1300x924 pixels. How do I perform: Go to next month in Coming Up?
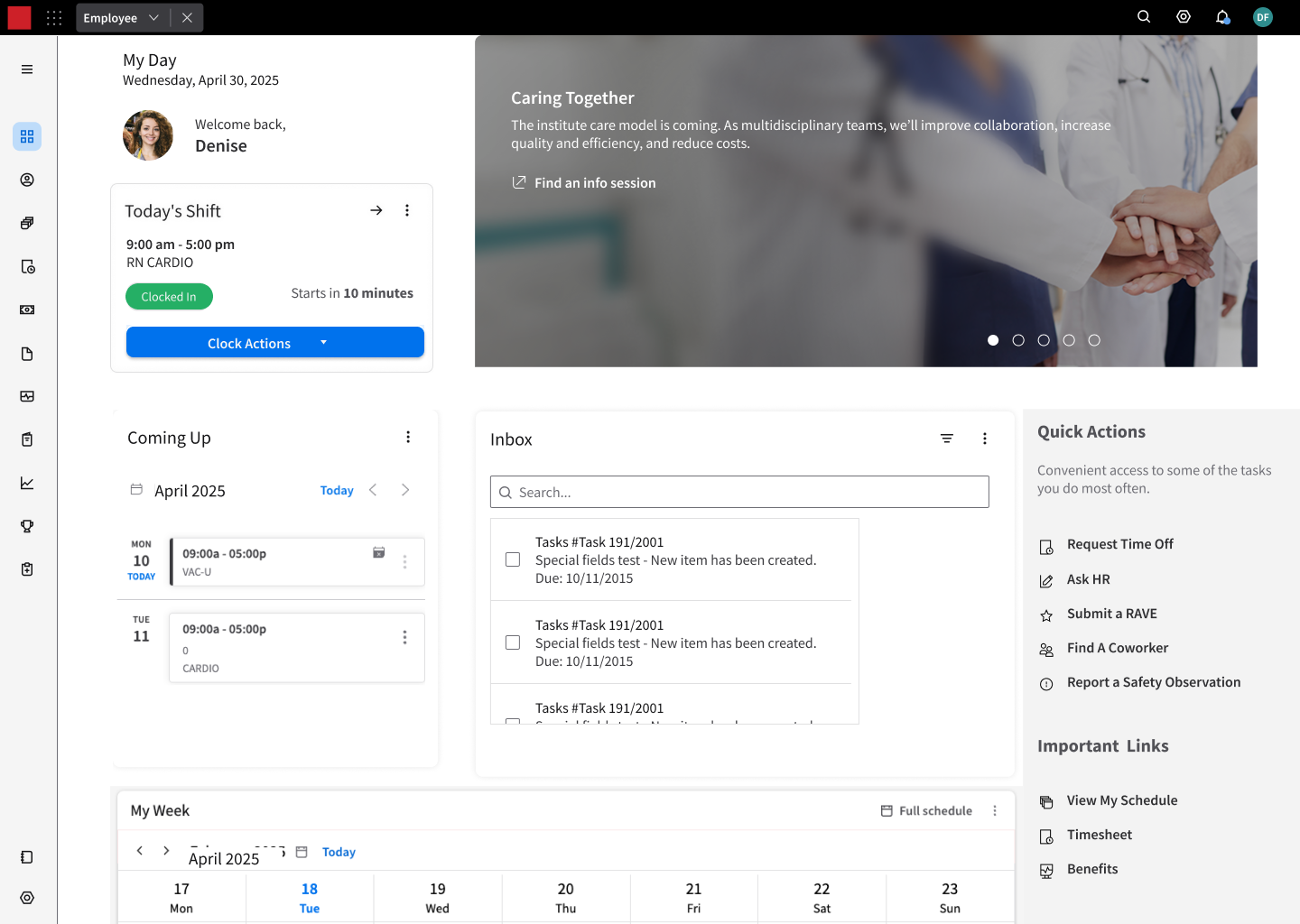[x=405, y=490]
